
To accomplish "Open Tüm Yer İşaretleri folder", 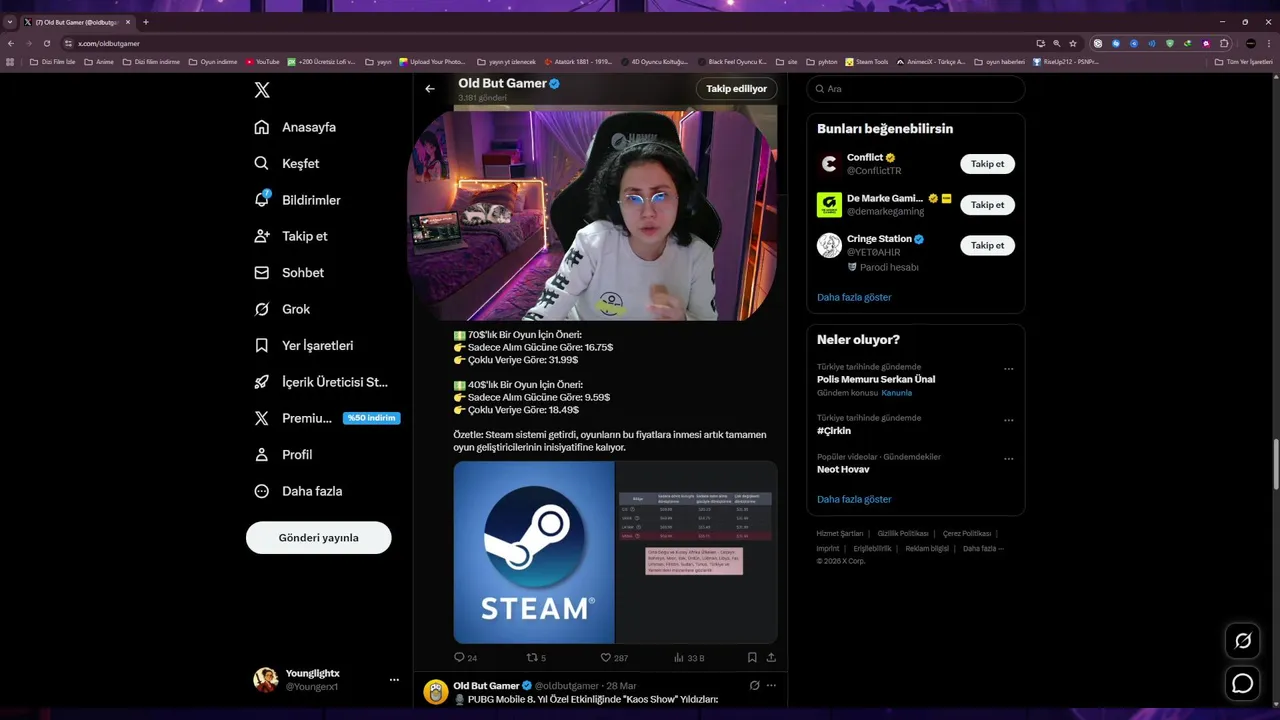I will (1244, 62).
